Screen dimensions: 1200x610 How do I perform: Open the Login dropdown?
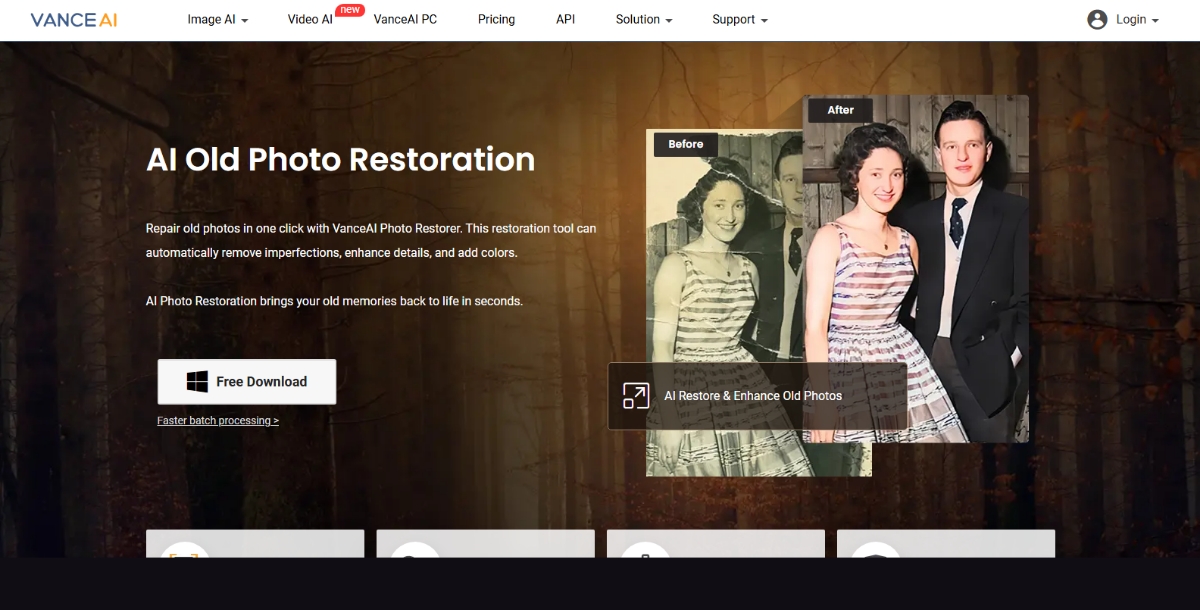(1137, 19)
